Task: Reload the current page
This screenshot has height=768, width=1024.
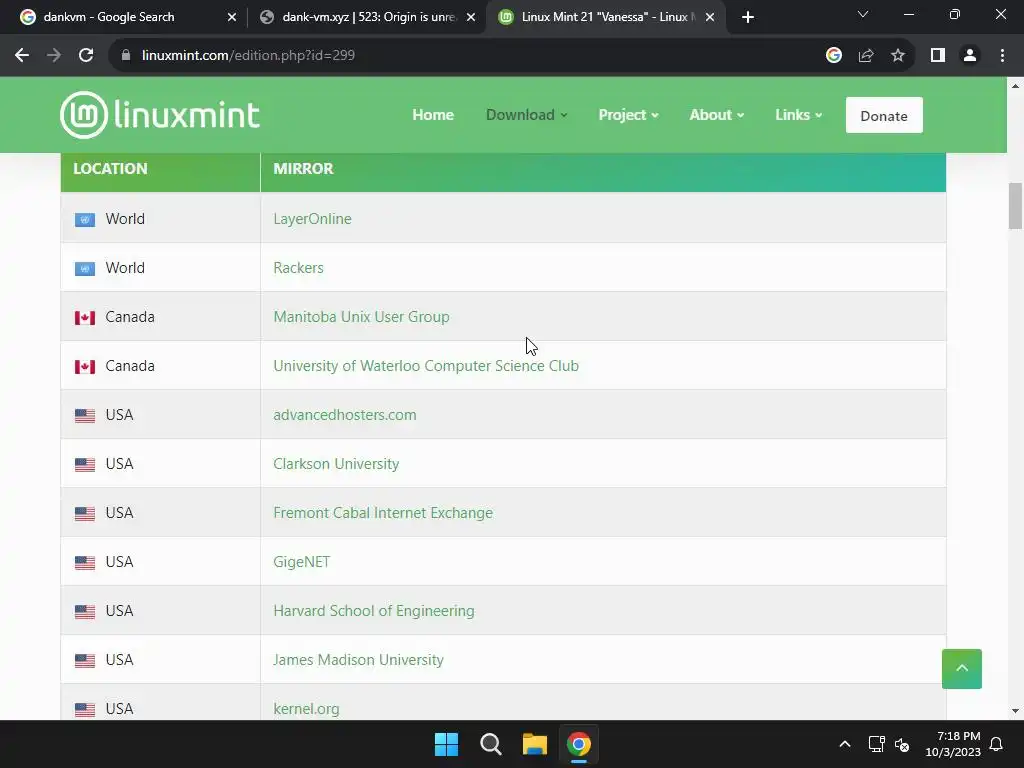Action: 86,56
